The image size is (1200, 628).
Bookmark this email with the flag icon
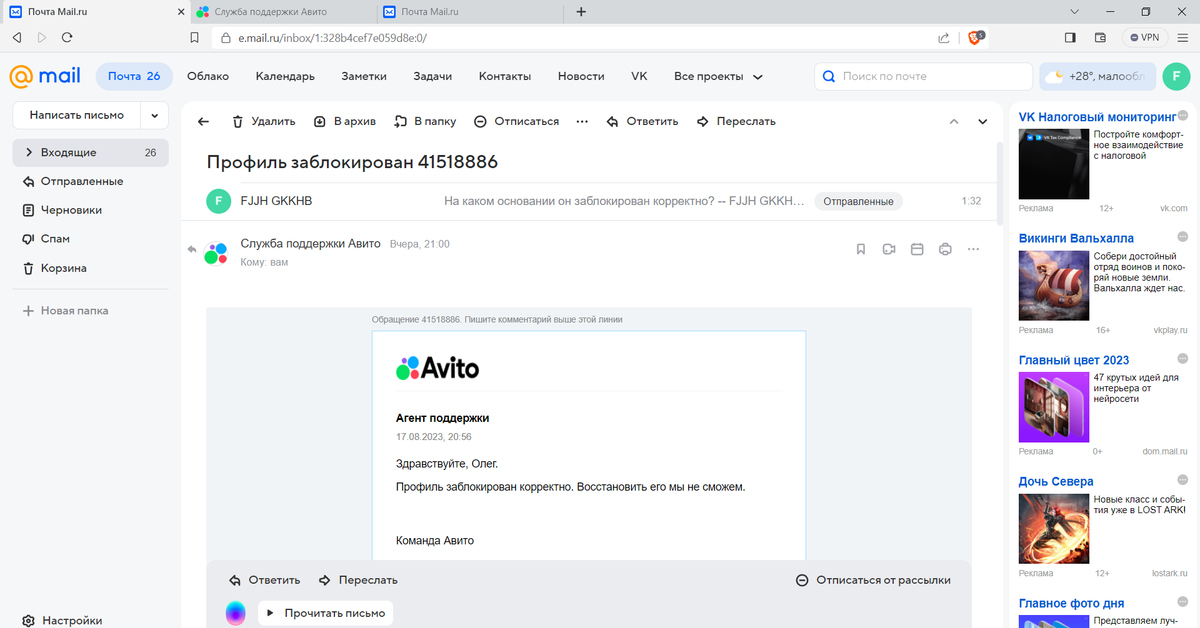point(860,249)
